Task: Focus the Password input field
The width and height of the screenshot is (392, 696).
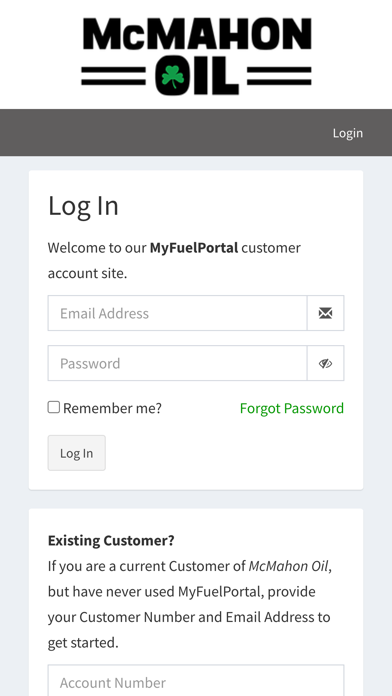Action: (x=177, y=364)
